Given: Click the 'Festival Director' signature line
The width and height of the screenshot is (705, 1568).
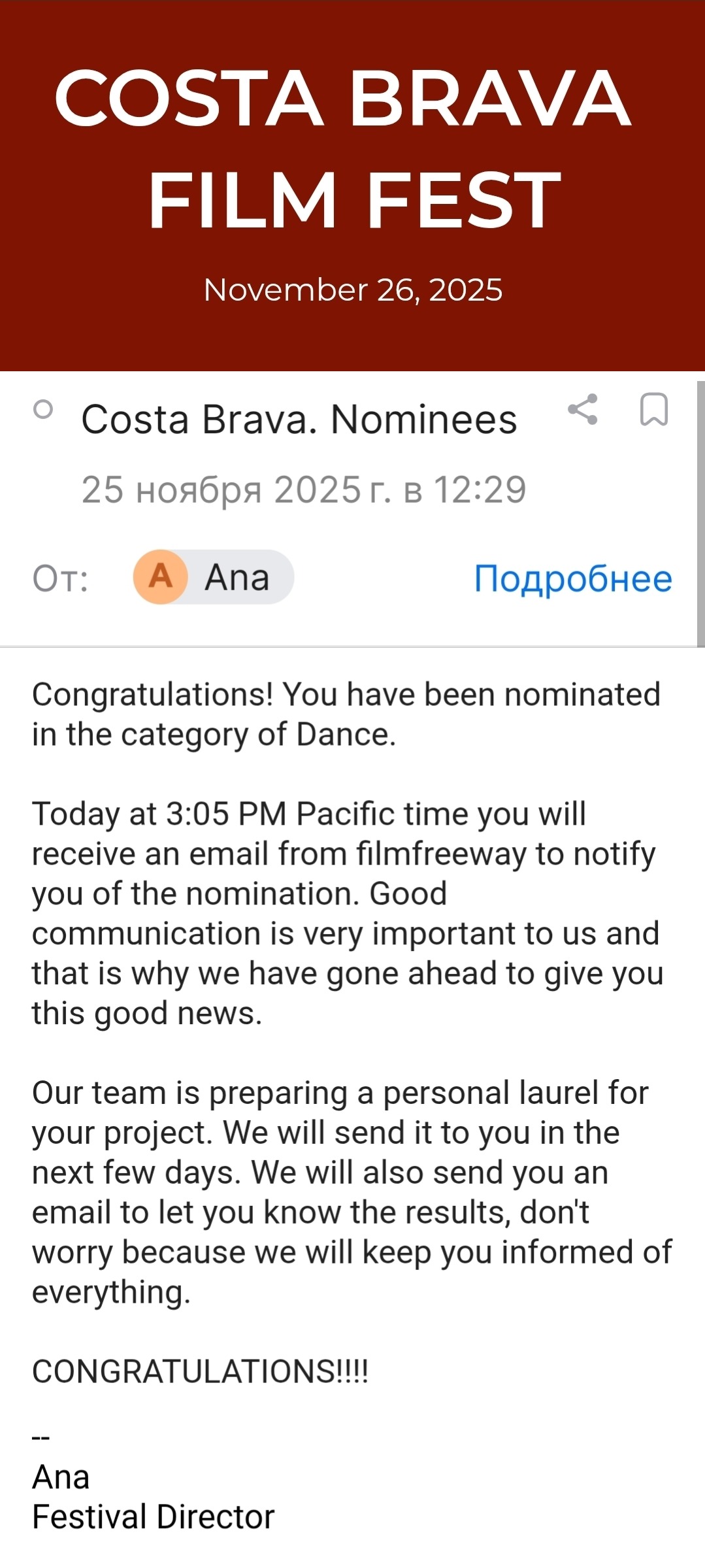Looking at the screenshot, I should pyautogui.click(x=153, y=1517).
